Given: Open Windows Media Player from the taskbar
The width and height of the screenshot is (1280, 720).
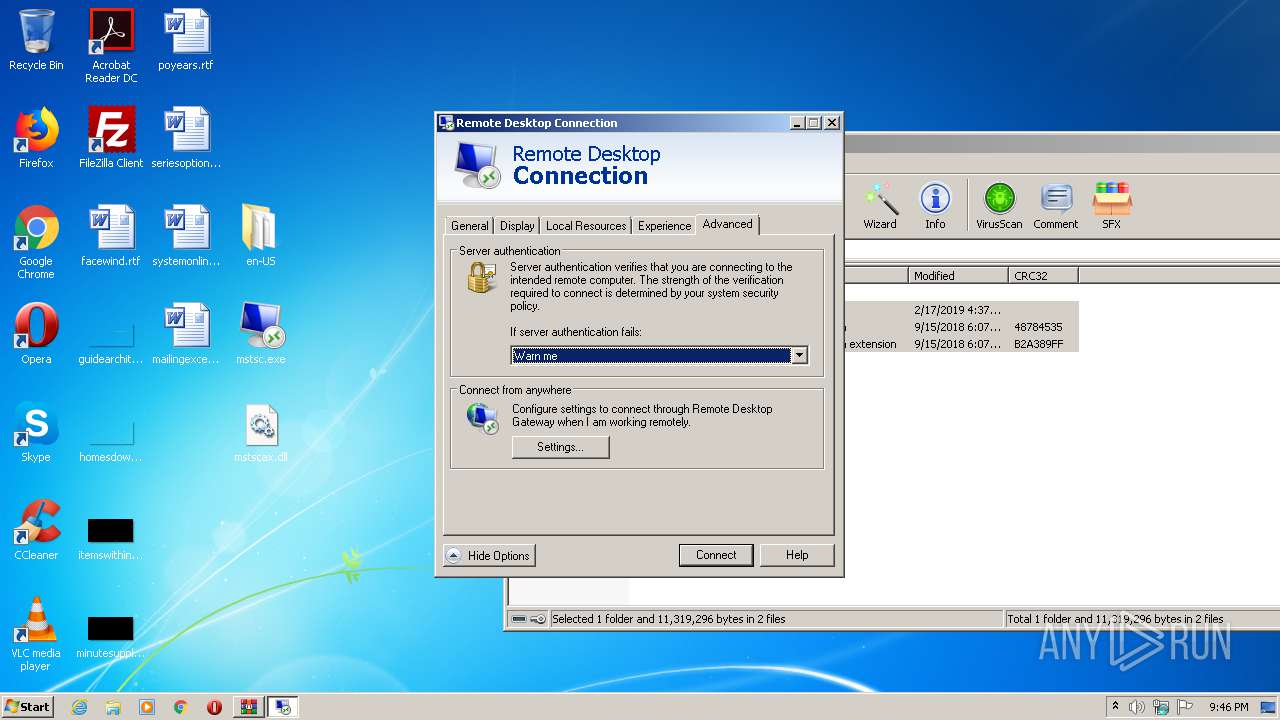Looking at the screenshot, I should [x=147, y=707].
